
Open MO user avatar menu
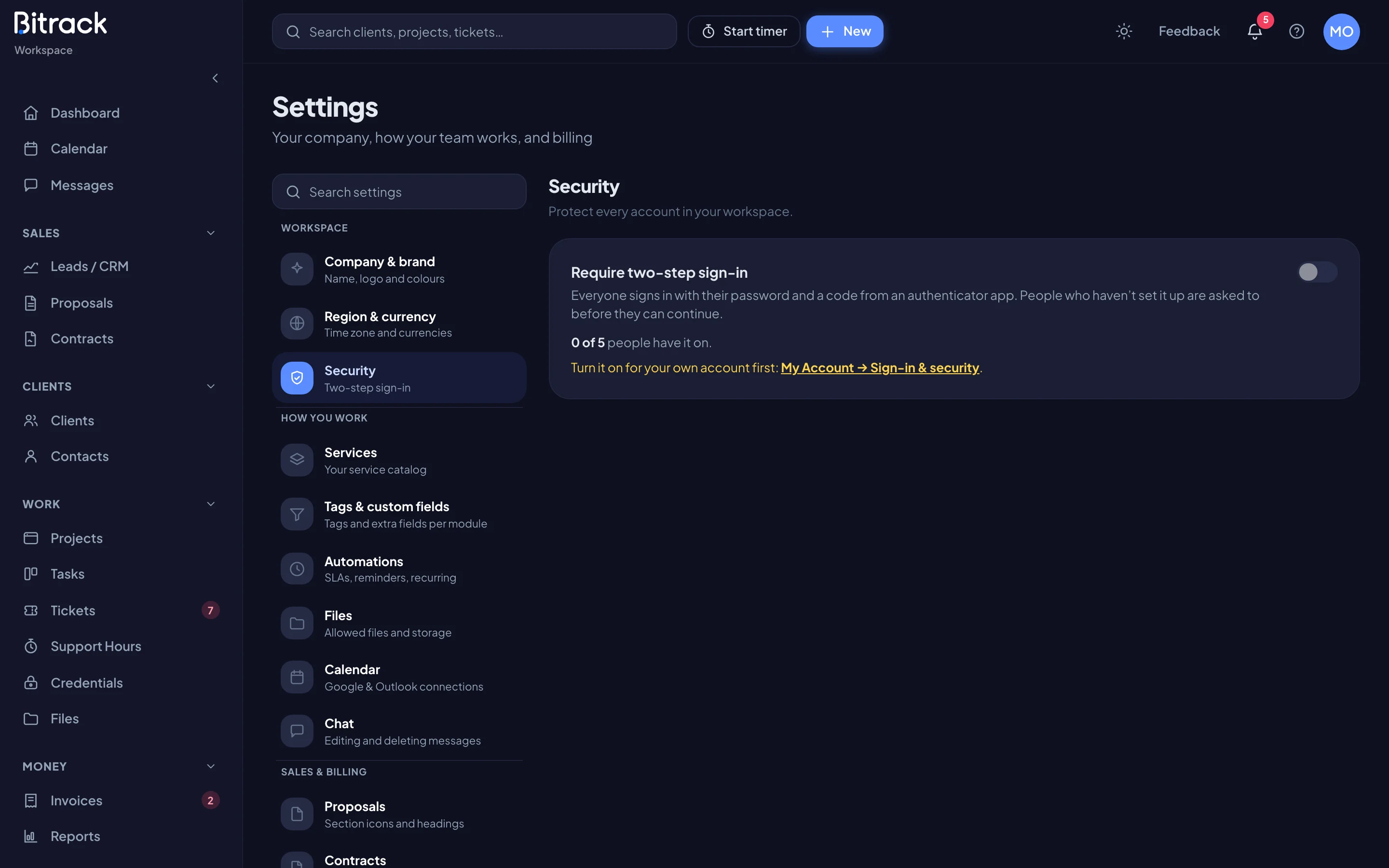coord(1341,31)
